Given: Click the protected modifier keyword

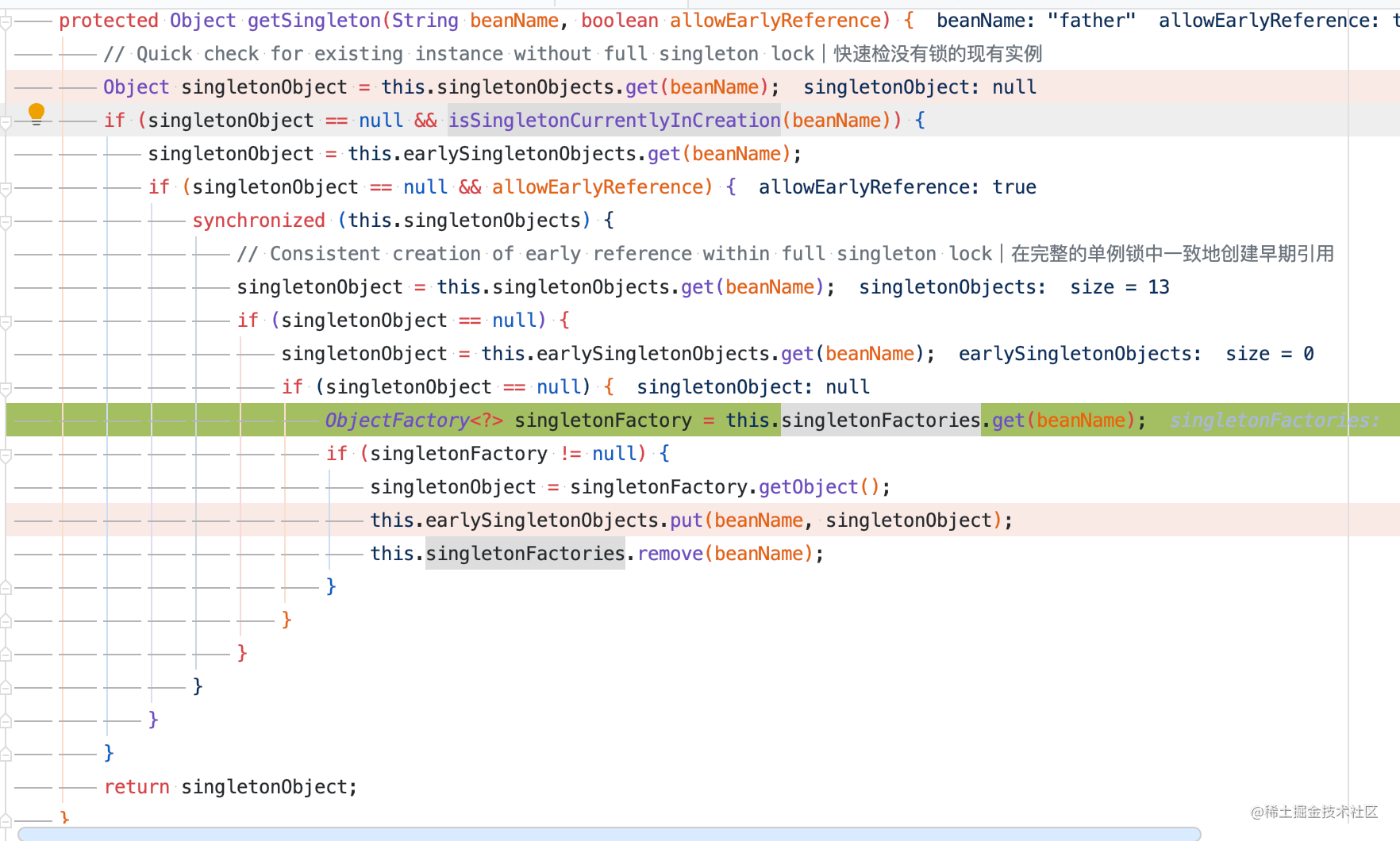Looking at the screenshot, I should [109, 21].
